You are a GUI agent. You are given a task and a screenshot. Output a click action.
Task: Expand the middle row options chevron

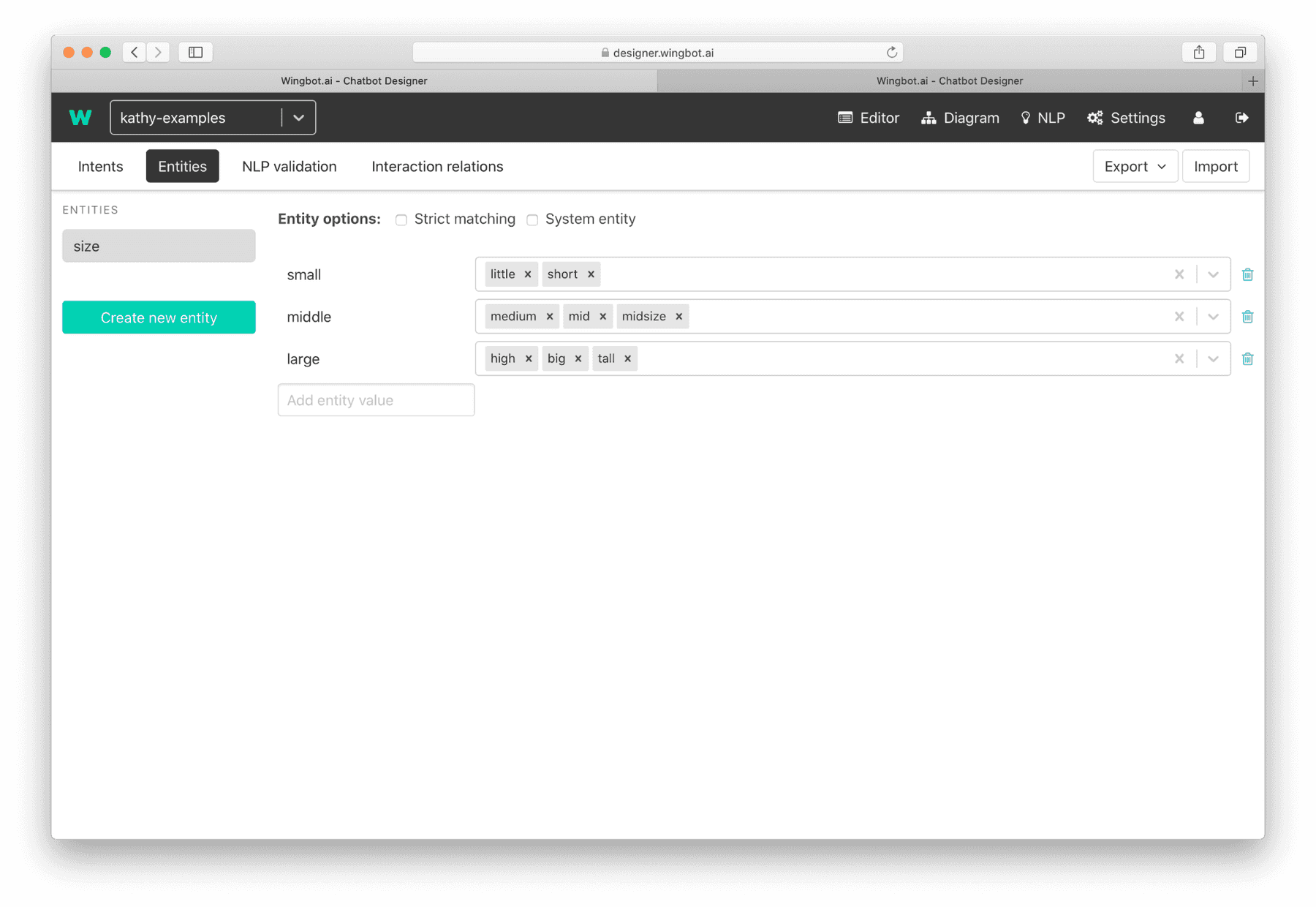pyautogui.click(x=1213, y=316)
